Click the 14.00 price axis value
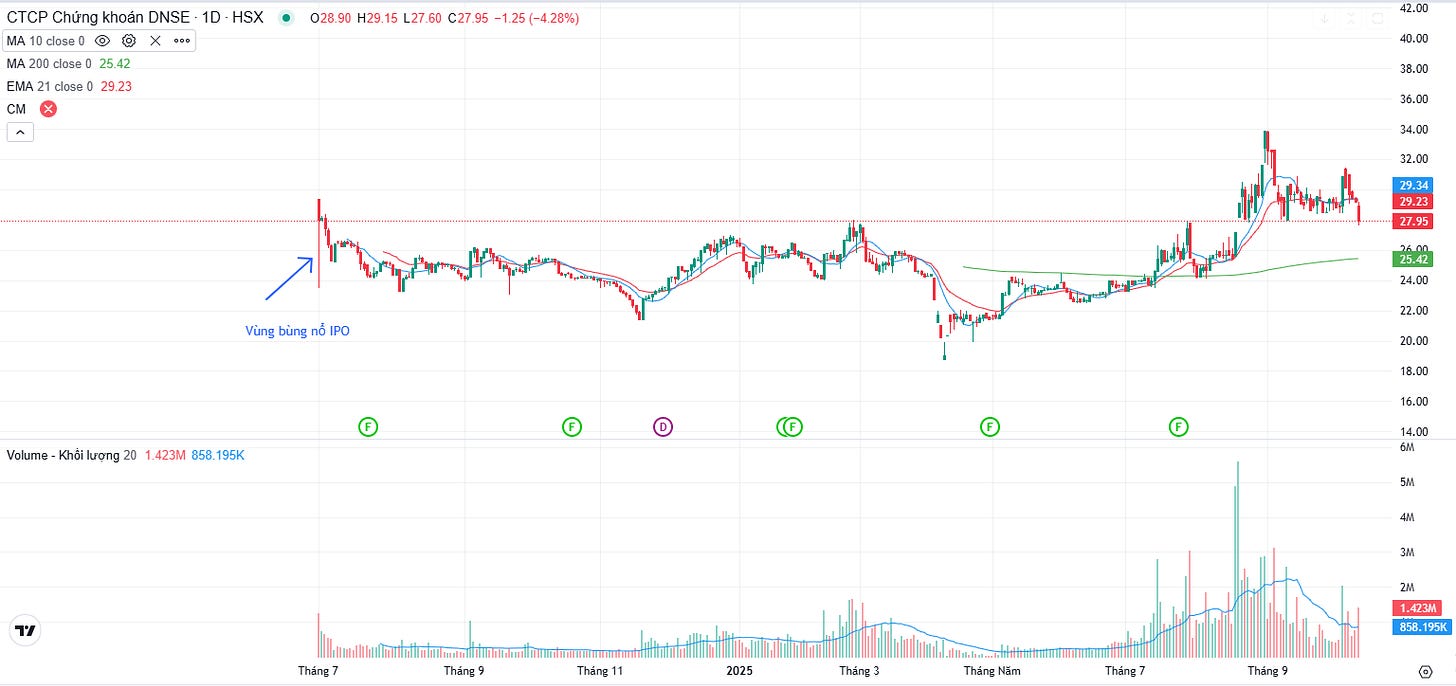The height and width of the screenshot is (686, 1456). click(1413, 431)
